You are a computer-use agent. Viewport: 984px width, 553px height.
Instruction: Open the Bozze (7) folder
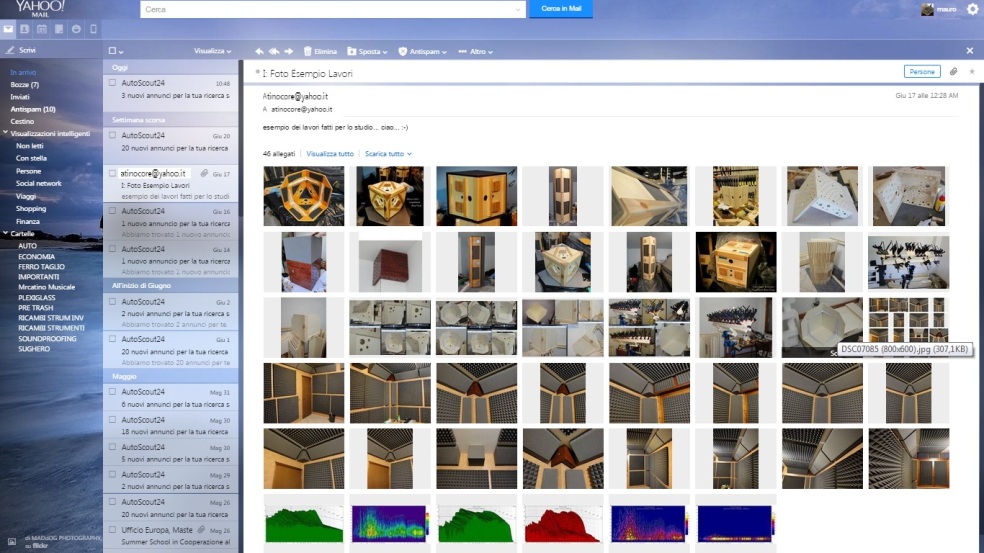tap(24, 84)
